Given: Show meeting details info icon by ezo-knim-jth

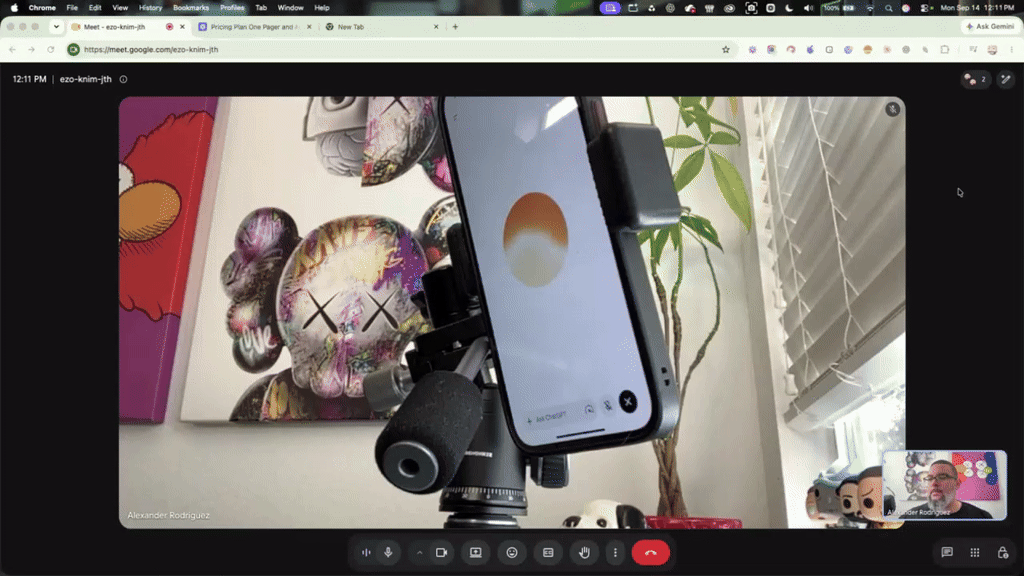Looking at the screenshot, I should click(x=123, y=79).
